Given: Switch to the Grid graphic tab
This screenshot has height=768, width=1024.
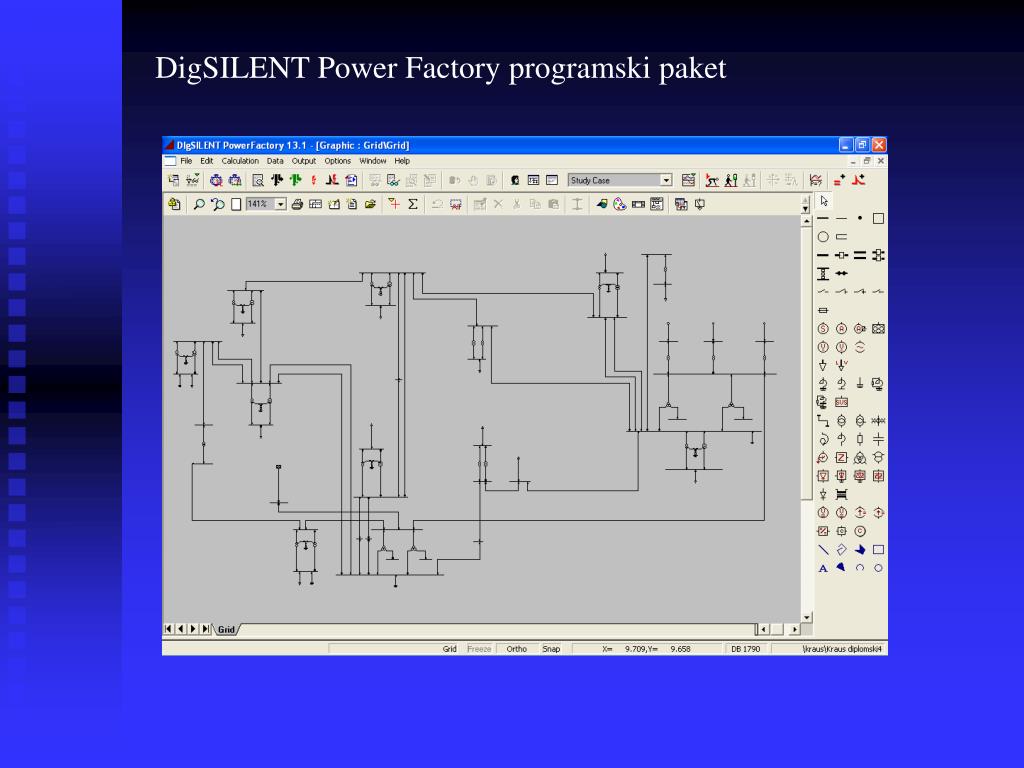Looking at the screenshot, I should pyautogui.click(x=226, y=630).
